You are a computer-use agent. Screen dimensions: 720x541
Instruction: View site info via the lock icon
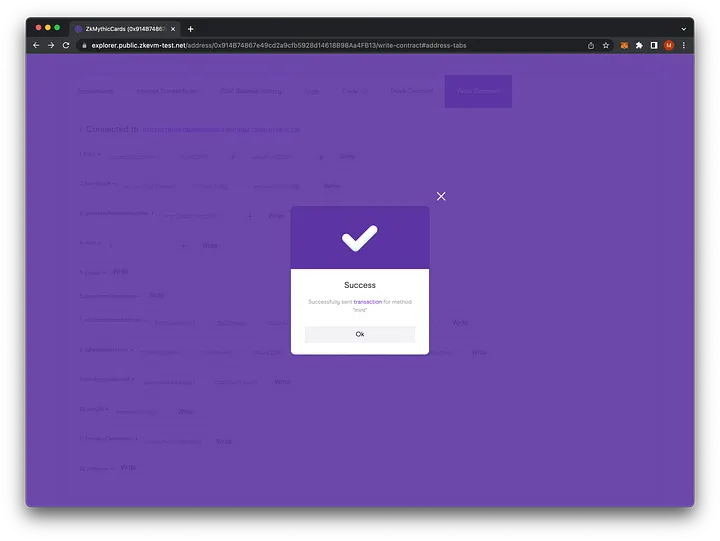pyautogui.click(x=85, y=45)
